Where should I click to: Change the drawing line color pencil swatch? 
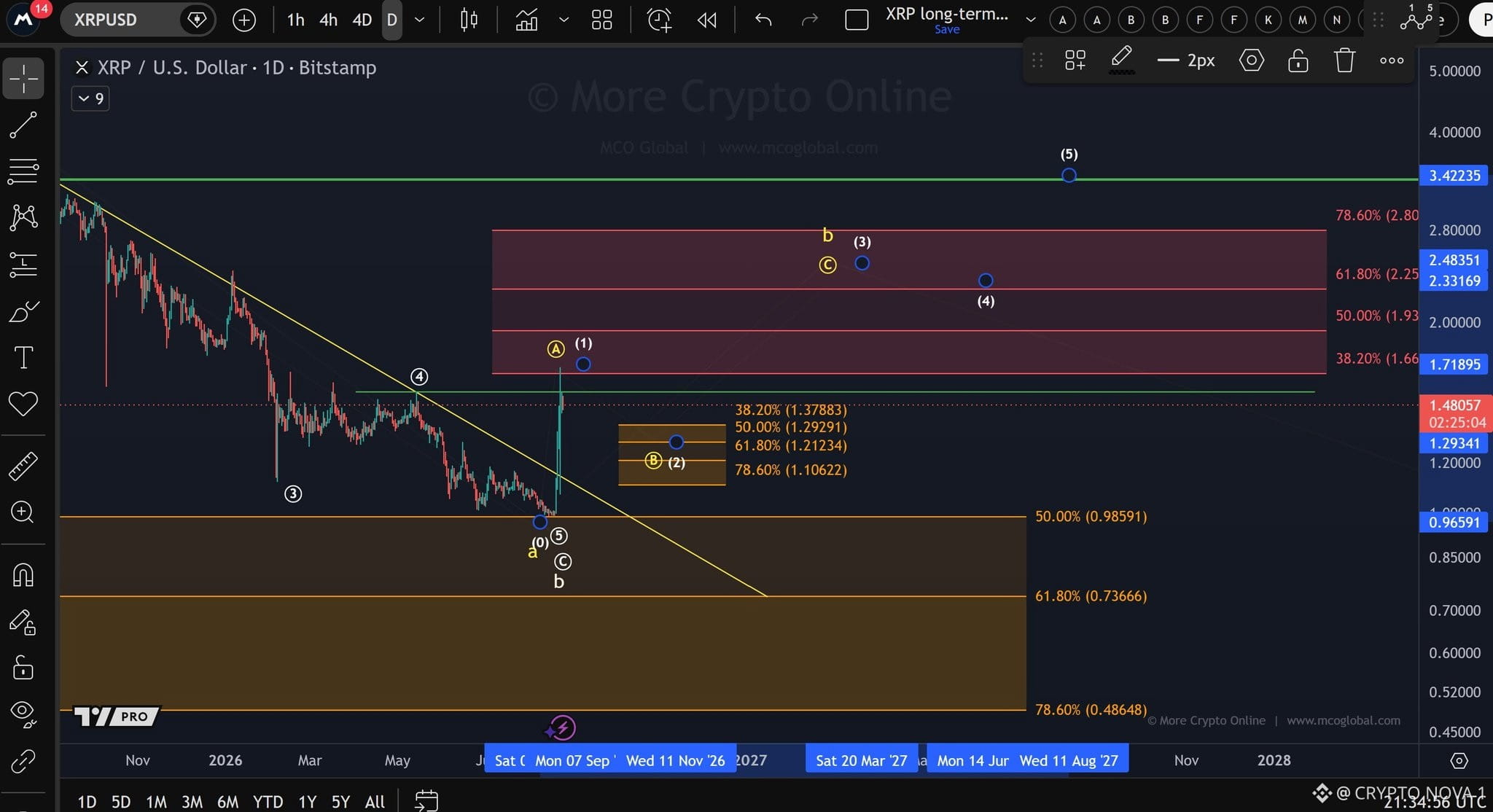pyautogui.click(x=1121, y=60)
